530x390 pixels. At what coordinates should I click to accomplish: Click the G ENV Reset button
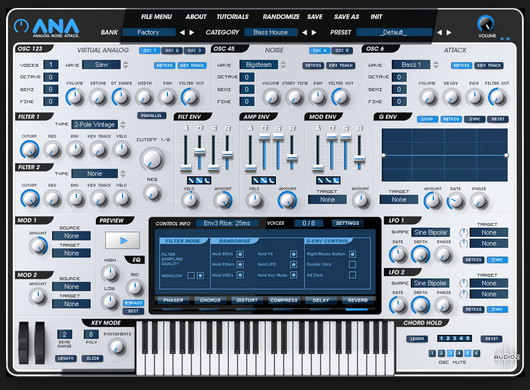pos(498,119)
